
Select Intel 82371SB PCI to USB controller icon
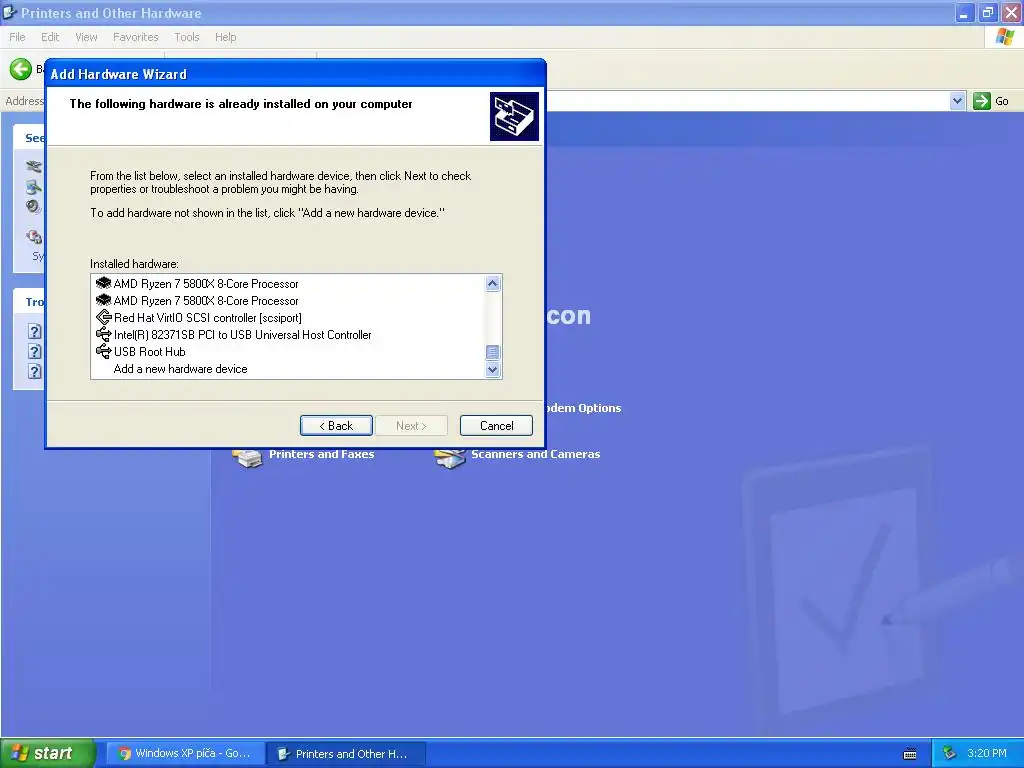pos(103,334)
